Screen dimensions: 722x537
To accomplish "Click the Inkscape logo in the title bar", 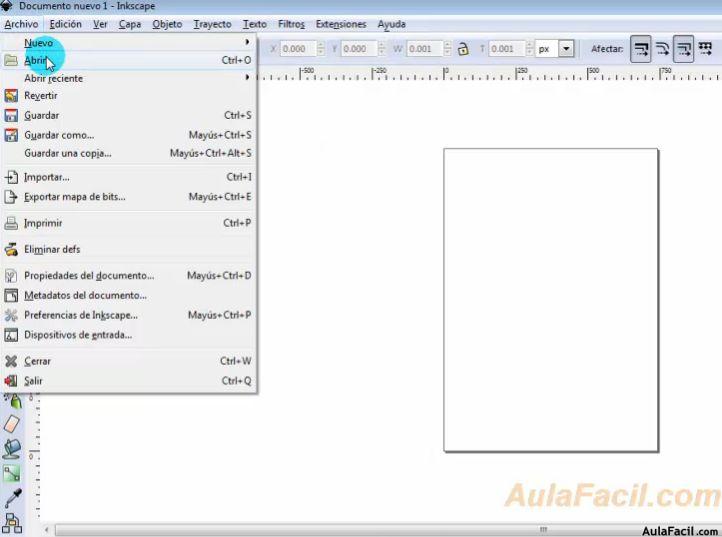I will [6, 6].
